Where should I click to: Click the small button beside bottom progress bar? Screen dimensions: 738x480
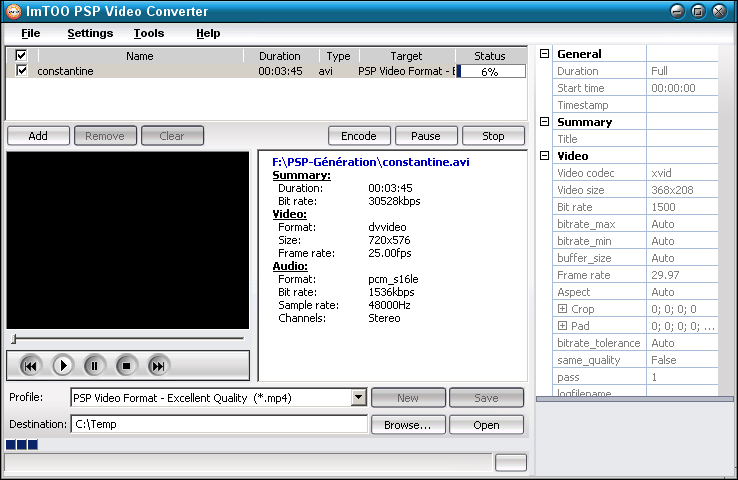click(511, 463)
